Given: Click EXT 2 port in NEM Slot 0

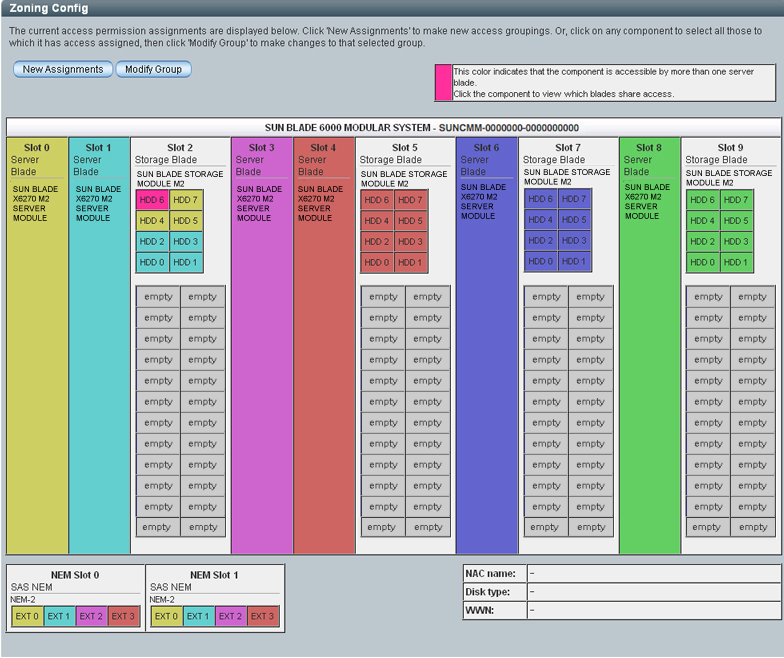Looking at the screenshot, I should coord(91,616).
